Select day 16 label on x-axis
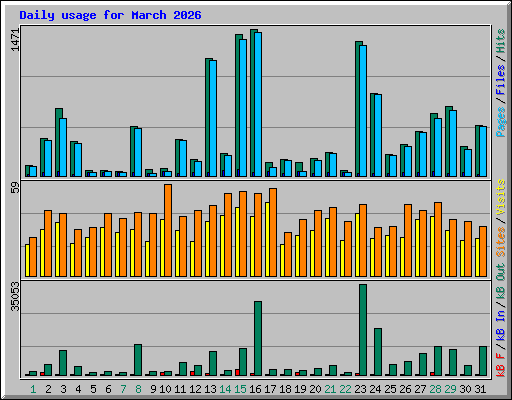The width and height of the screenshot is (512, 400). tap(255, 389)
